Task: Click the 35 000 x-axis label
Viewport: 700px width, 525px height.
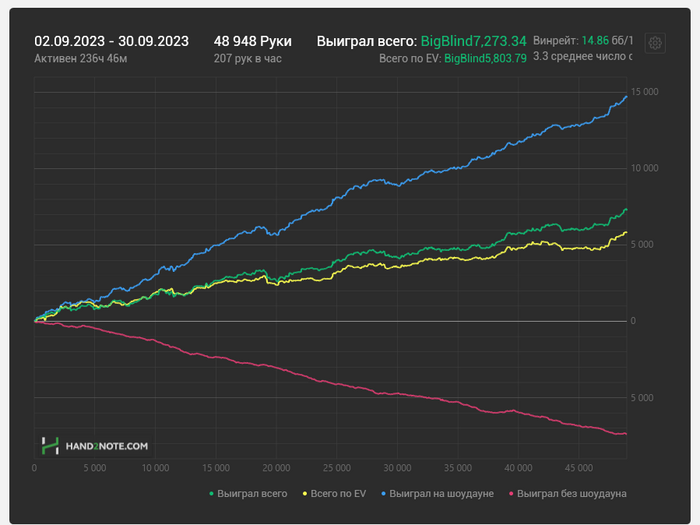Action: point(458,468)
